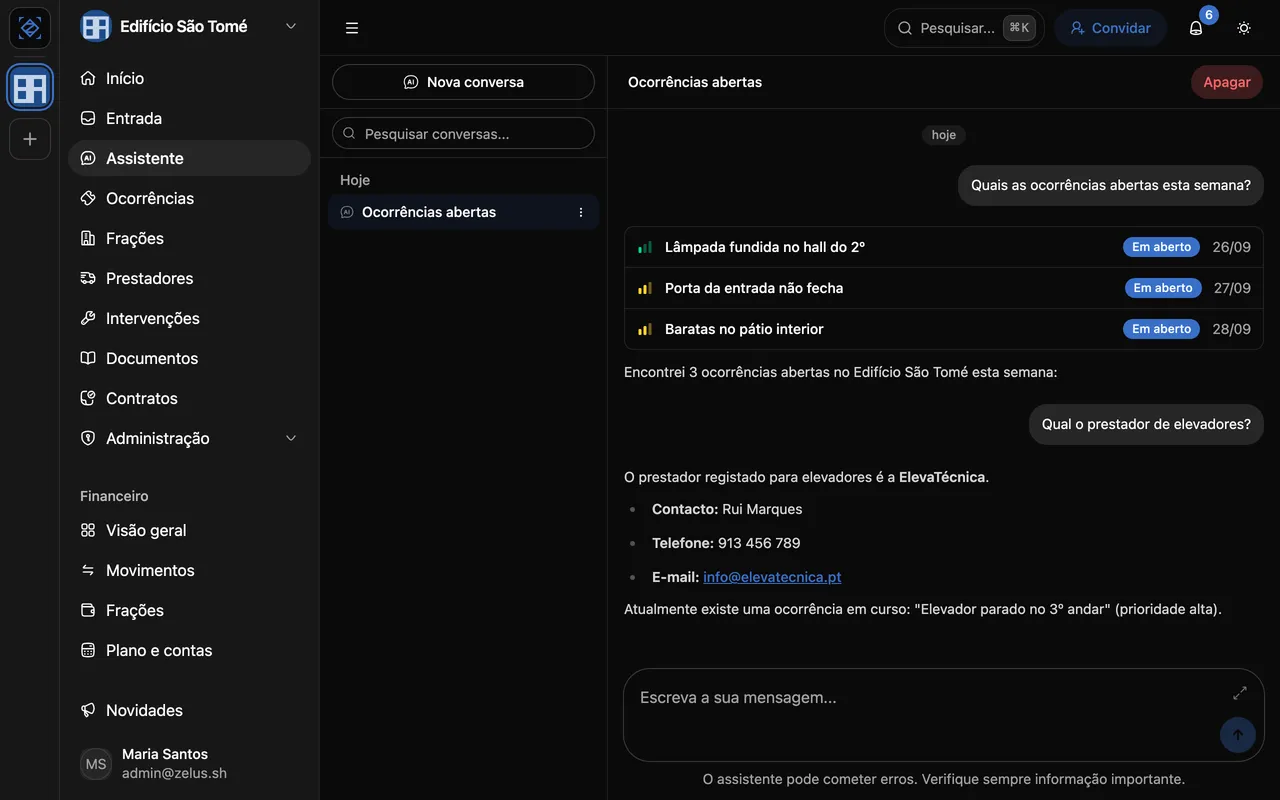Go to Início in the sidebar

point(189,78)
